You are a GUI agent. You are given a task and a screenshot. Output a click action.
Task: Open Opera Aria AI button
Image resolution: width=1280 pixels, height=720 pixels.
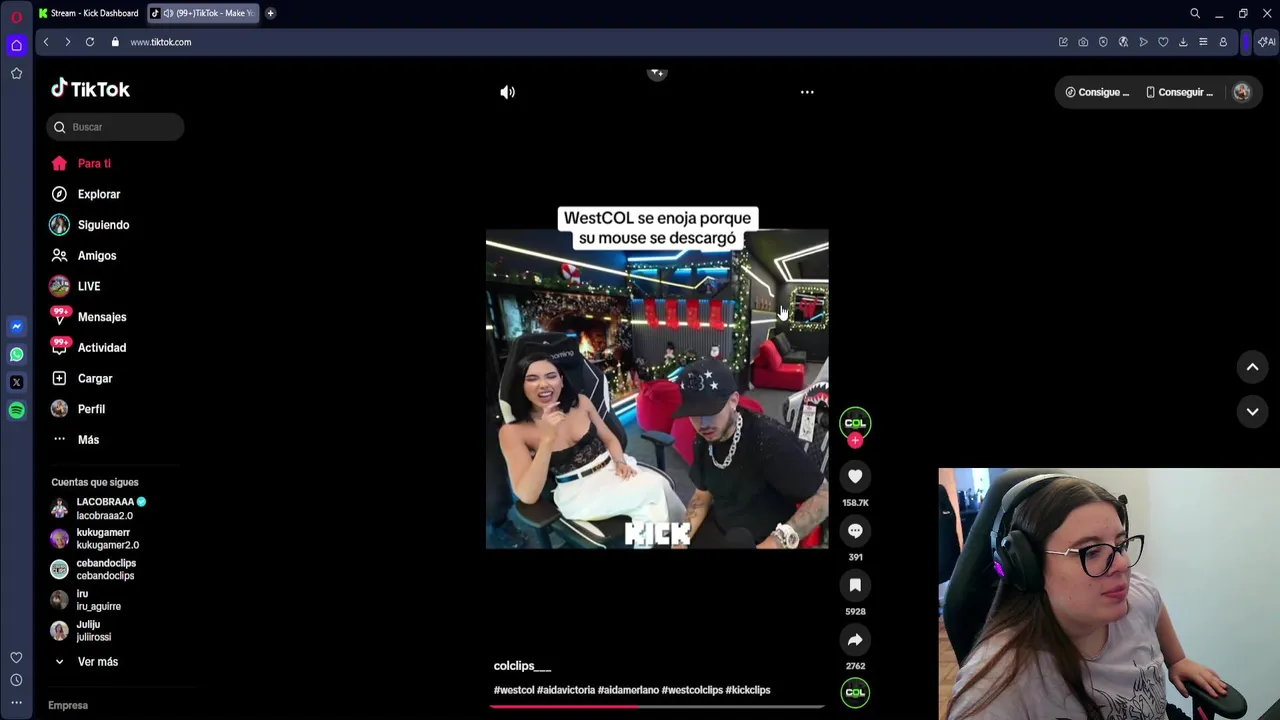(x=1266, y=42)
